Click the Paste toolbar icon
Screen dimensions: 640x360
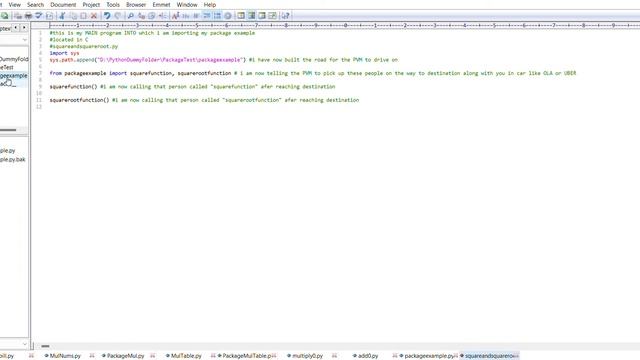click(83, 16)
